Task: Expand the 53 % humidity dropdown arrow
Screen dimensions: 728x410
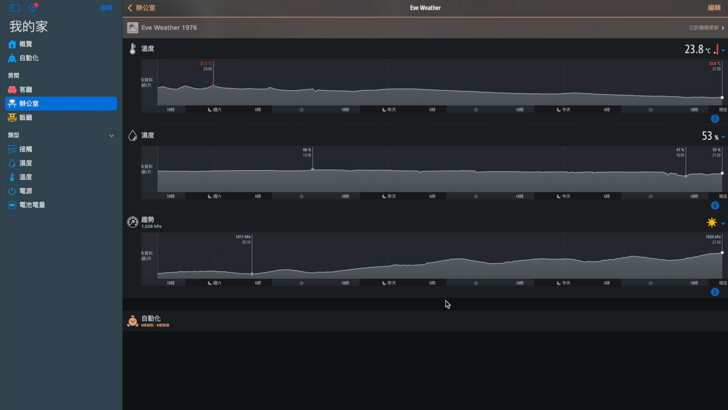Action: [x=723, y=136]
